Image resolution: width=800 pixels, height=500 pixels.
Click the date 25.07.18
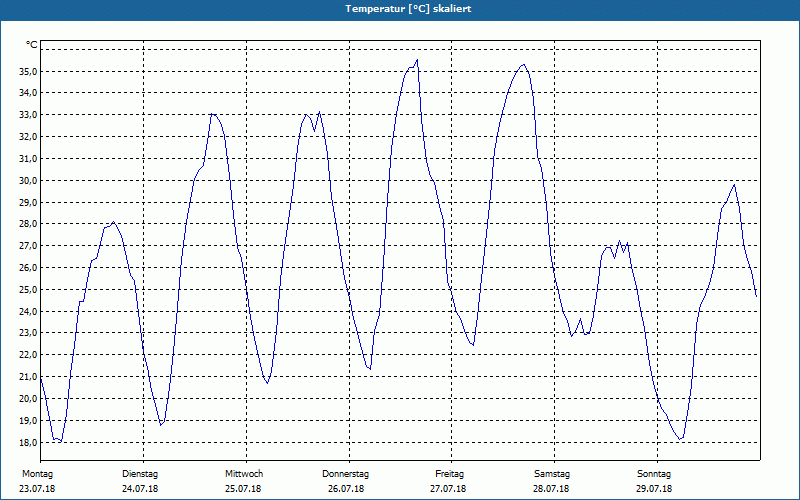[243, 489]
